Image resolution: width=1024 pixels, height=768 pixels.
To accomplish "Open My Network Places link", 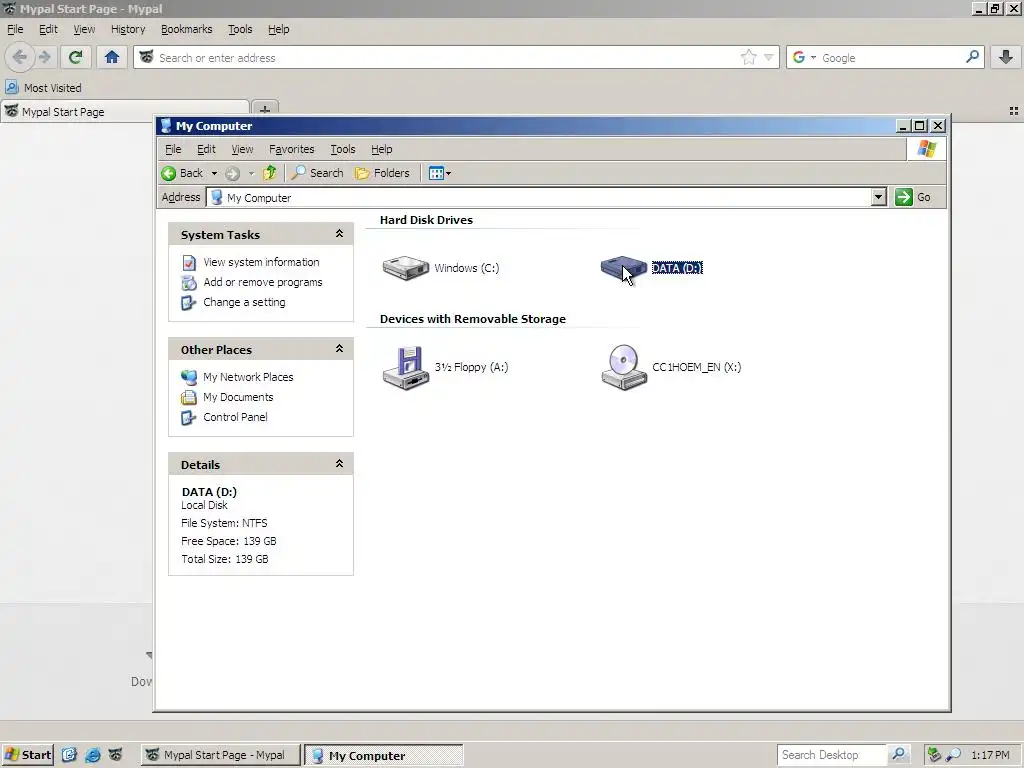I will coord(248,377).
